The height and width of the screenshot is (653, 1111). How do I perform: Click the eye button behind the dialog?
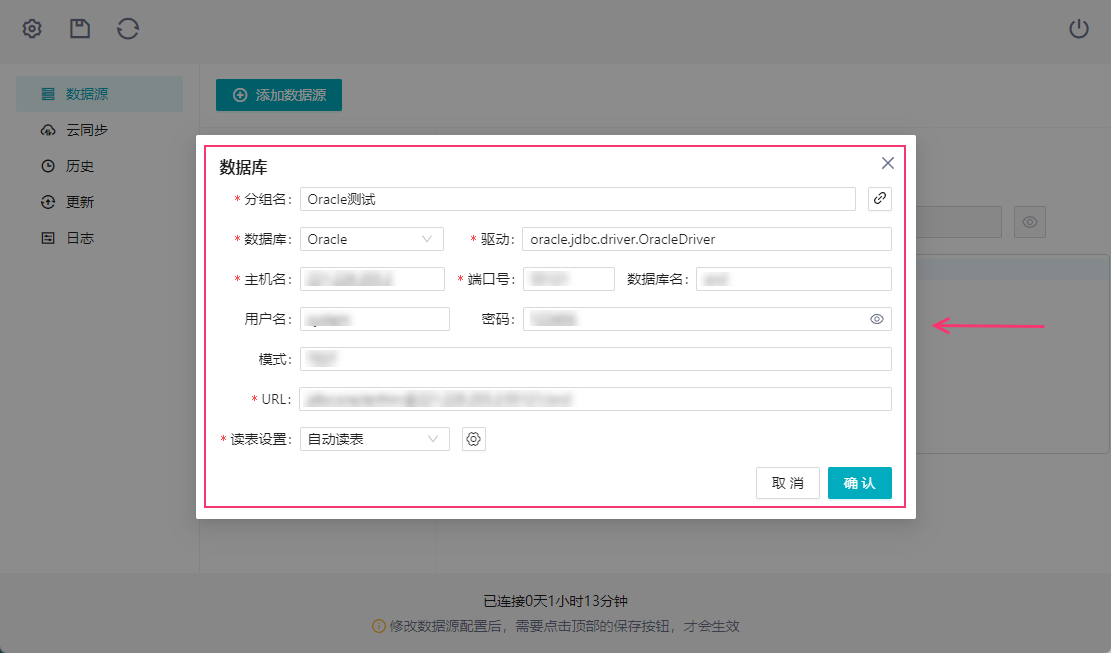point(1030,222)
